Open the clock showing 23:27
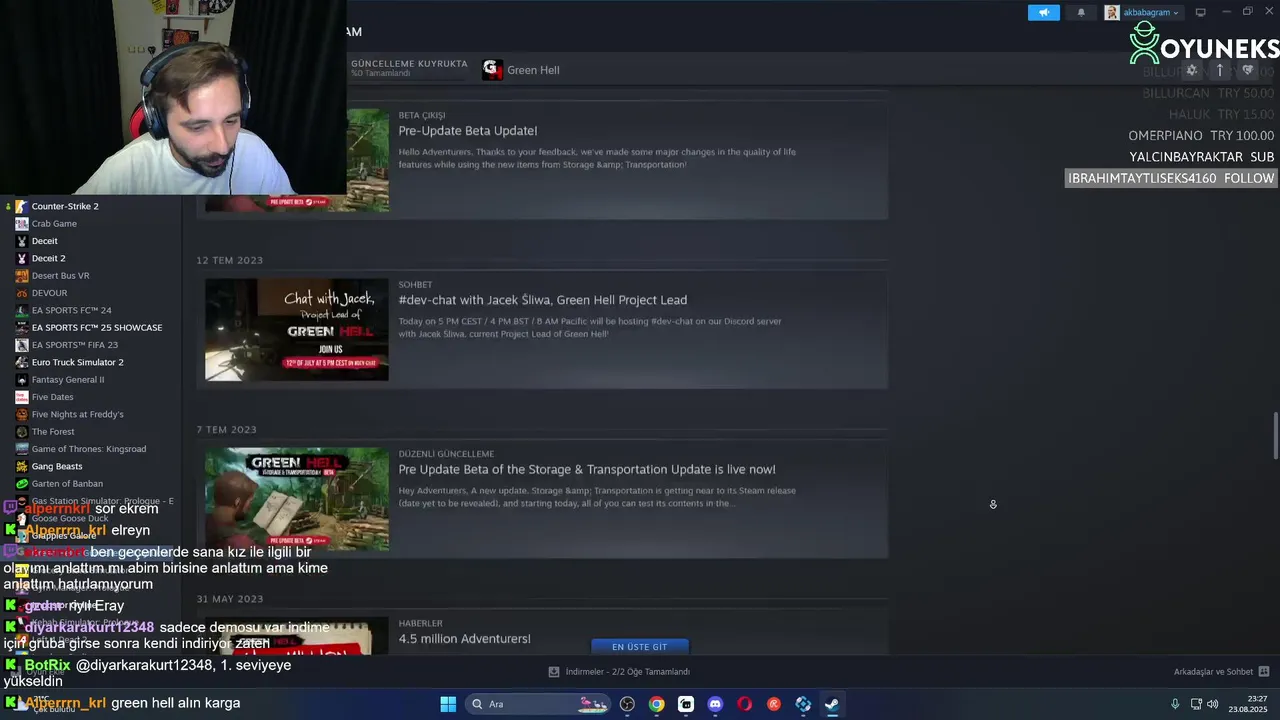1280x720 pixels. coord(1249,704)
